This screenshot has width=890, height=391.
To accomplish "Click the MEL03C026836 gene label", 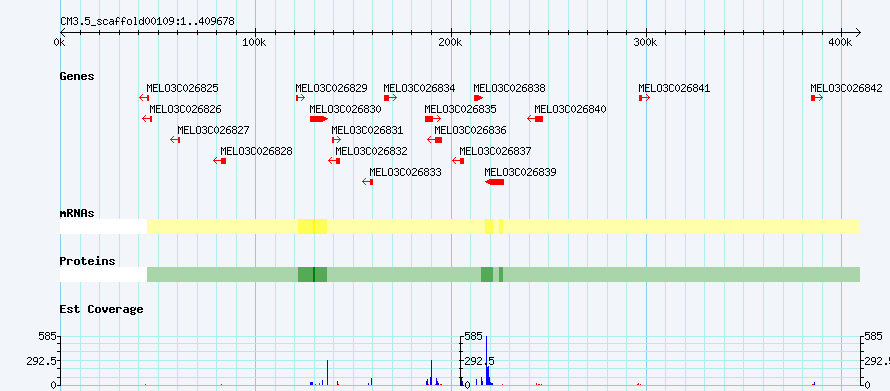I will (x=470, y=130).
